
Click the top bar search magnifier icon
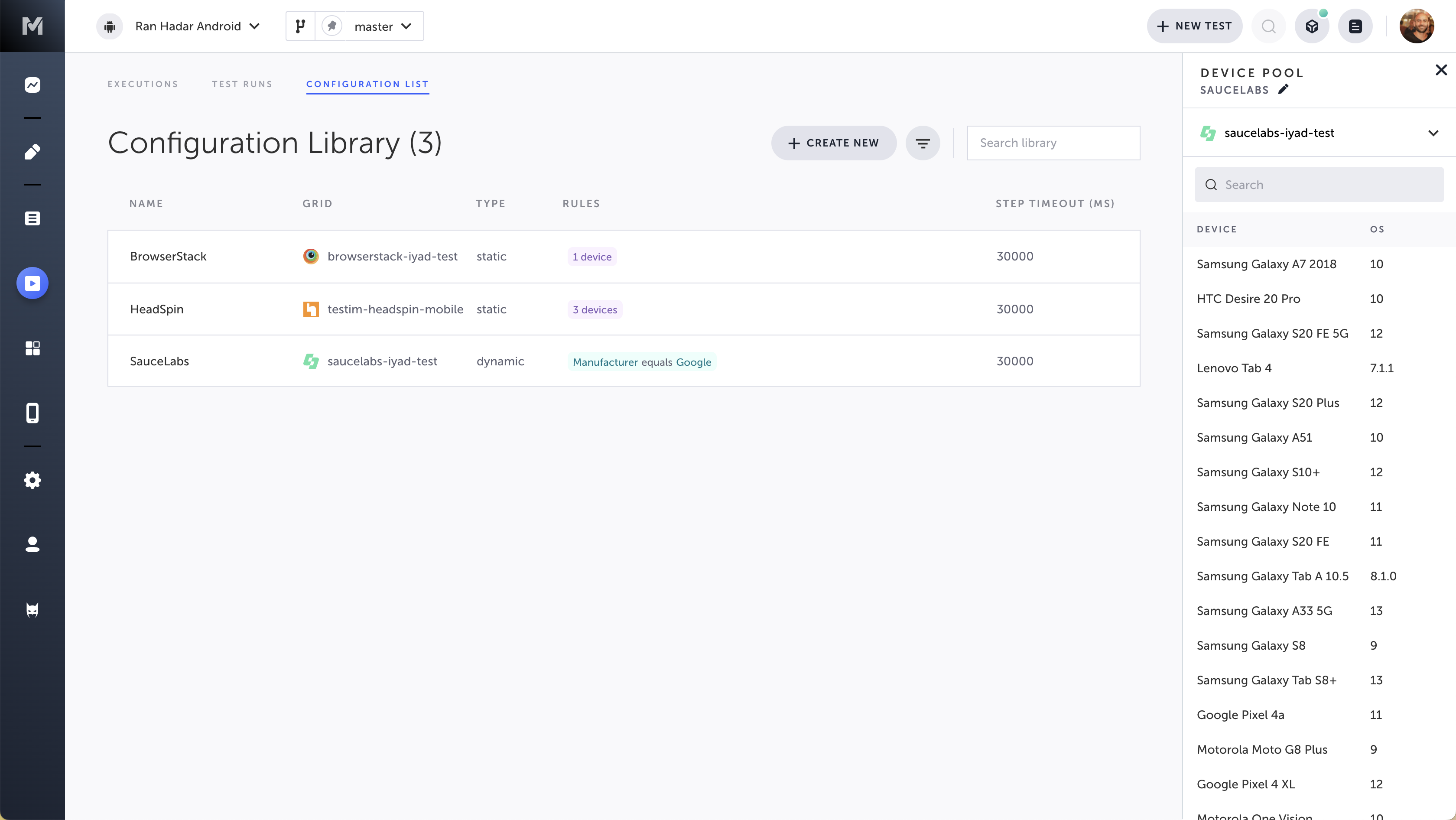click(1268, 26)
